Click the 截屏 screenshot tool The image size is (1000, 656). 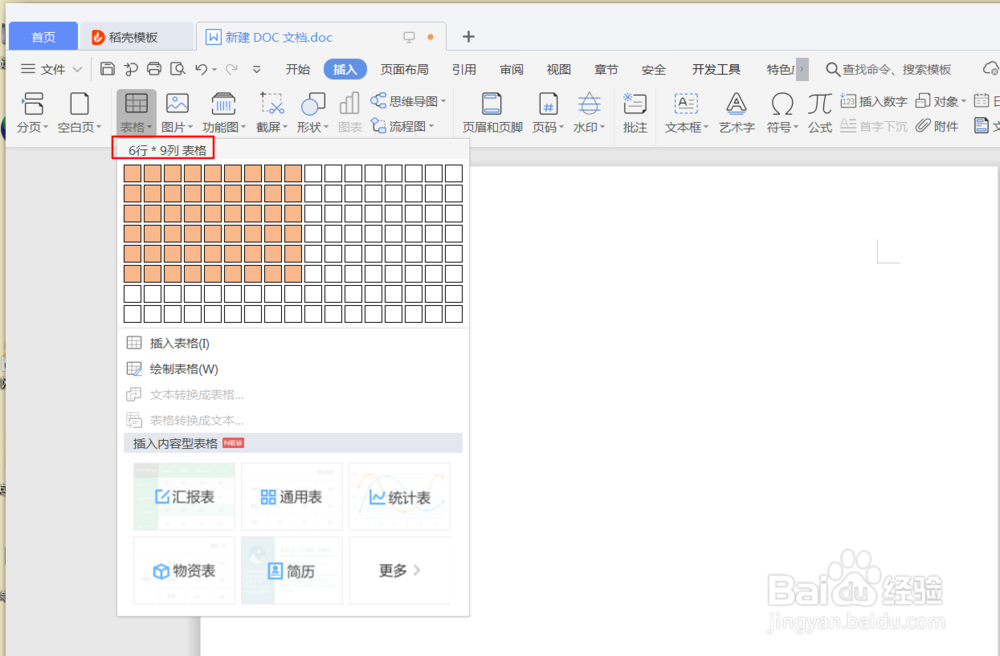coord(272,110)
